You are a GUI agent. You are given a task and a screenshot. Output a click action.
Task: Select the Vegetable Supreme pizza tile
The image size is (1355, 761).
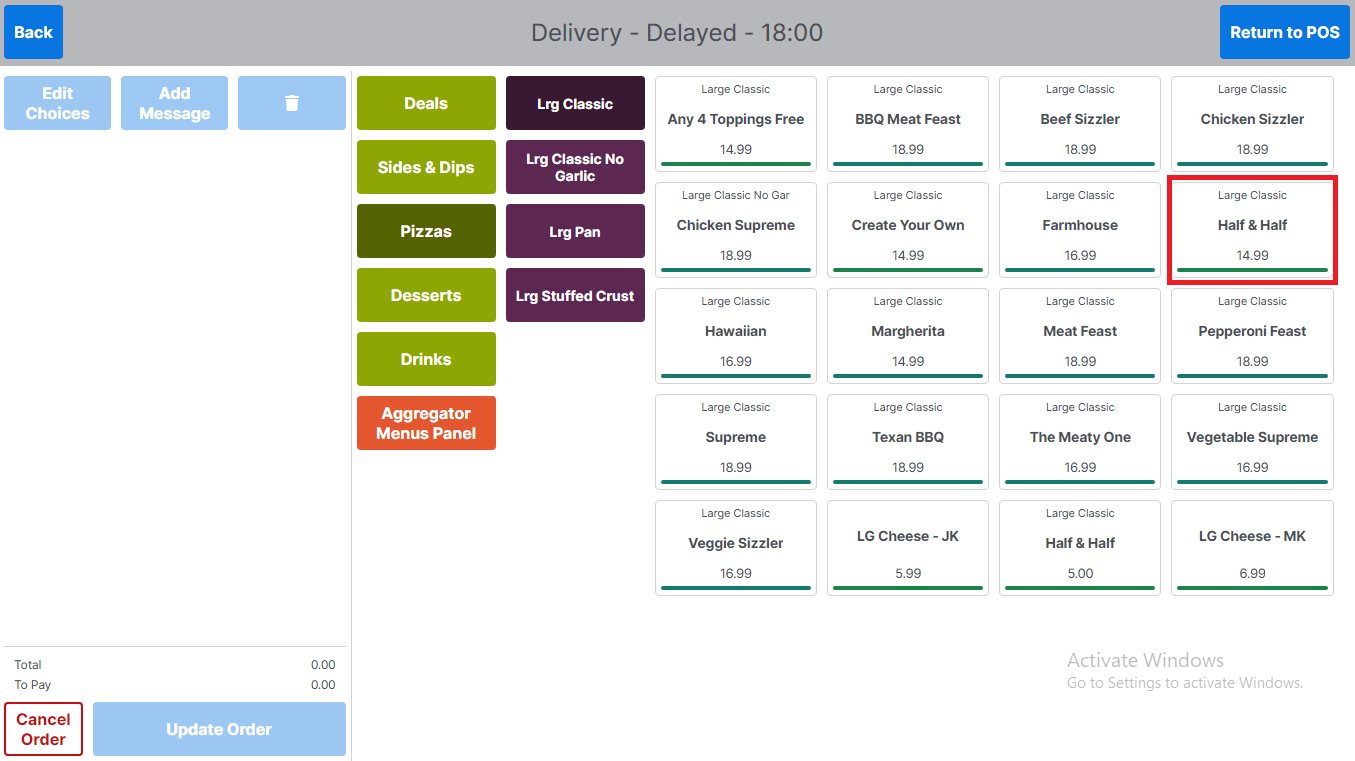(x=1252, y=442)
